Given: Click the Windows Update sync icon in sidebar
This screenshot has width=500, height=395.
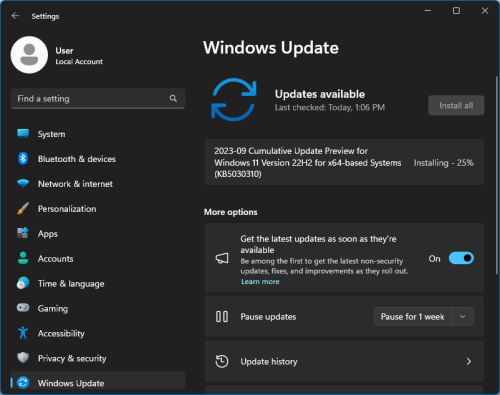Looking at the screenshot, I should (23, 383).
